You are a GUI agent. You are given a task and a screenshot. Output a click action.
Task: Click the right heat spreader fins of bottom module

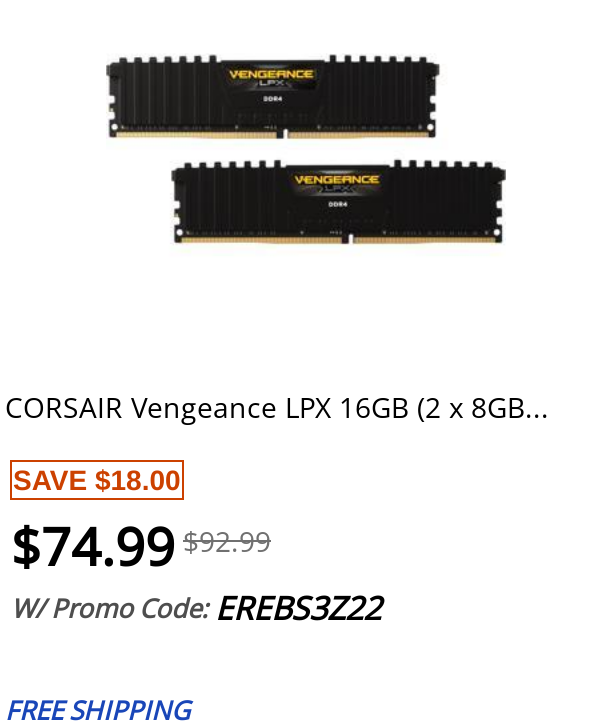pyautogui.click(x=446, y=197)
